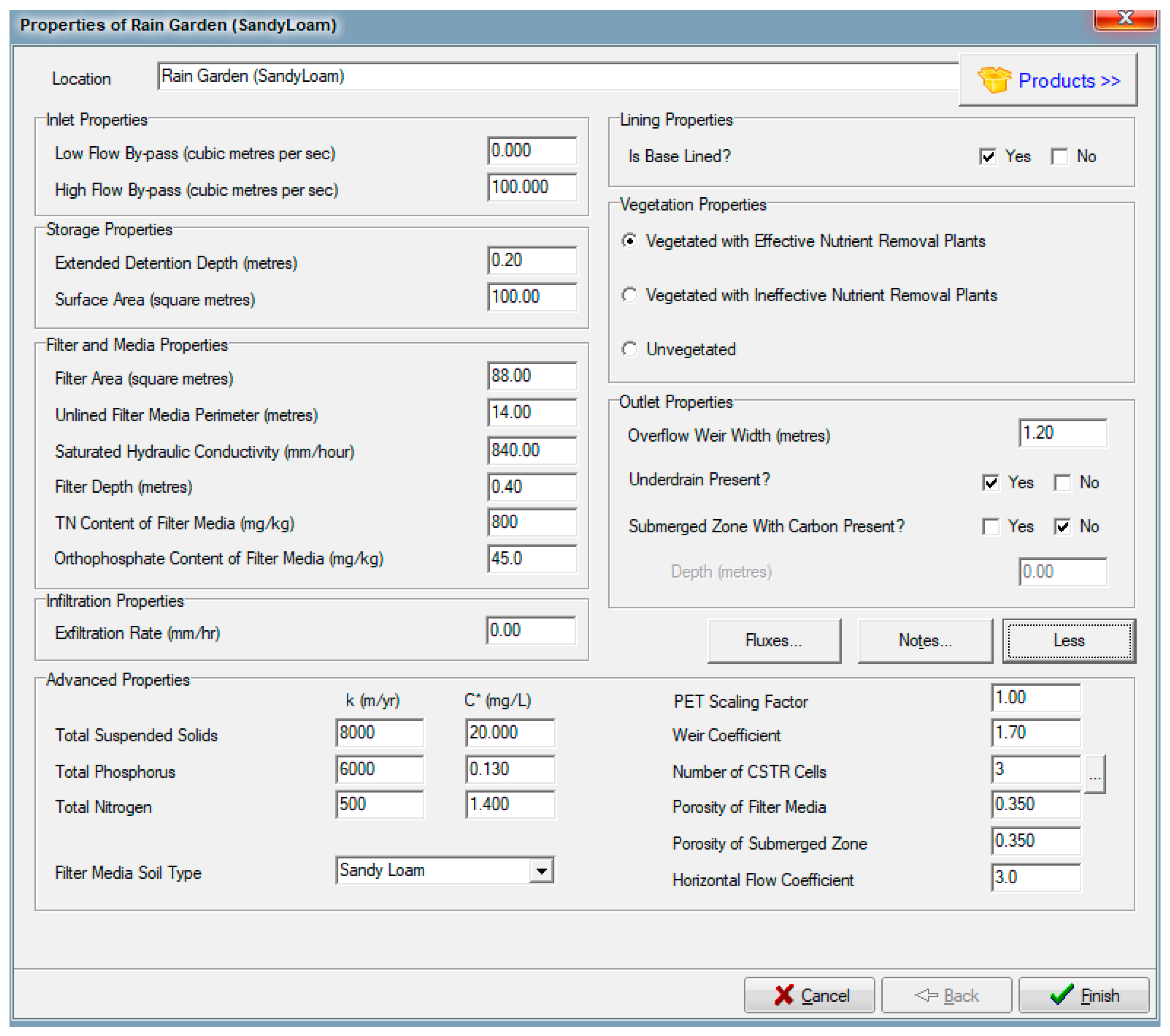Viewport: 1170px width, 1036px height.
Task: Uncheck Yes for Underdrain Present
Action: click(x=990, y=483)
